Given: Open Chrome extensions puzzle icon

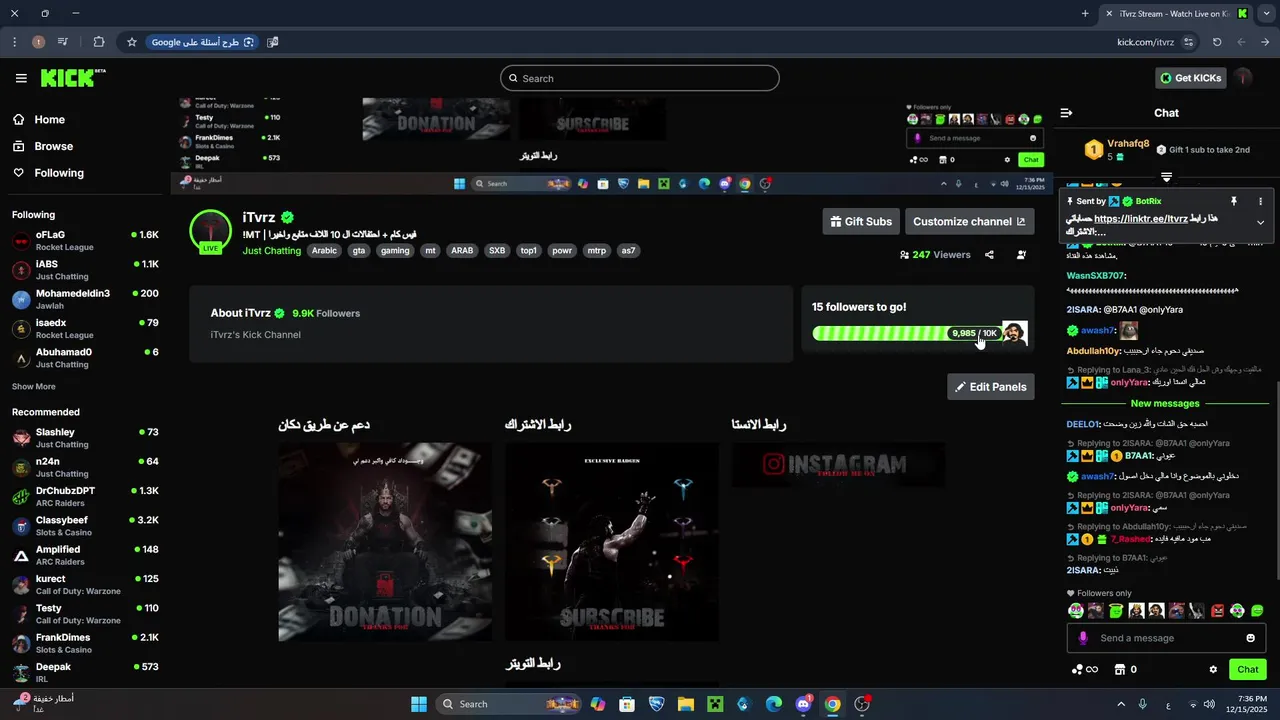Looking at the screenshot, I should [x=98, y=42].
